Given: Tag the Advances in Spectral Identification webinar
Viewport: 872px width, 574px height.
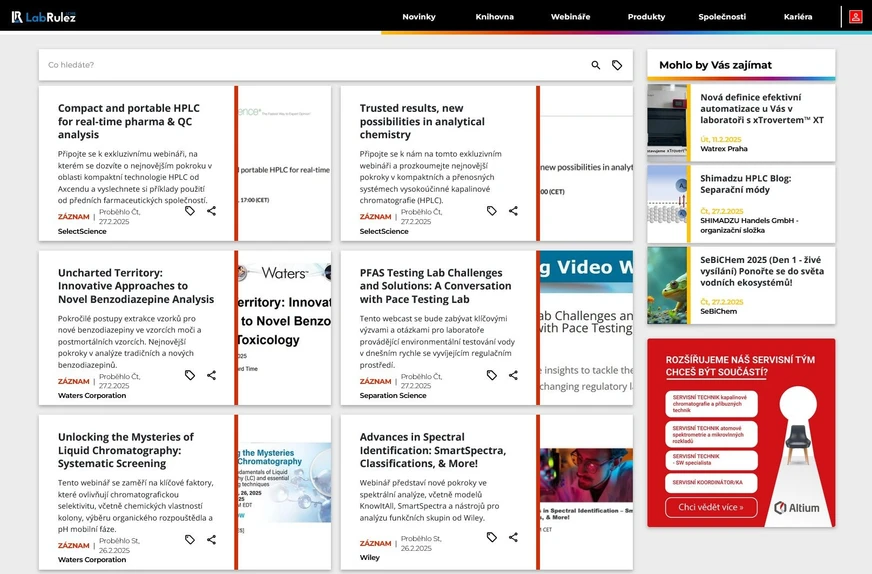Looking at the screenshot, I should coord(492,537).
